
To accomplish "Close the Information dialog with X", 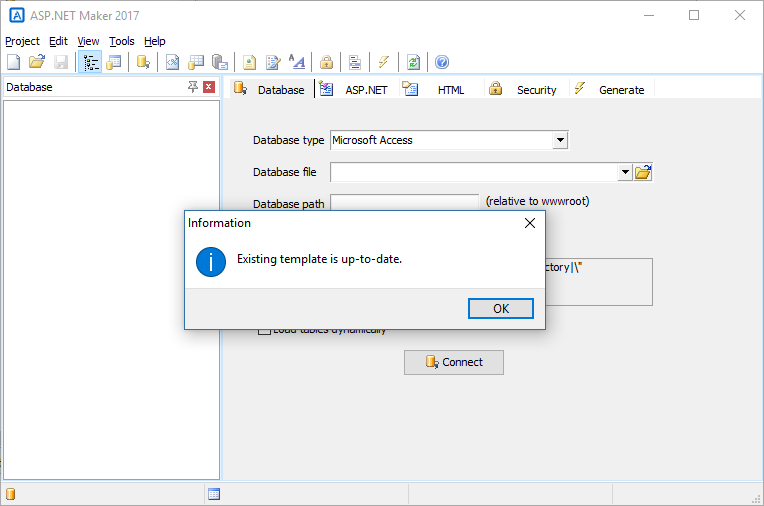I will click(530, 223).
